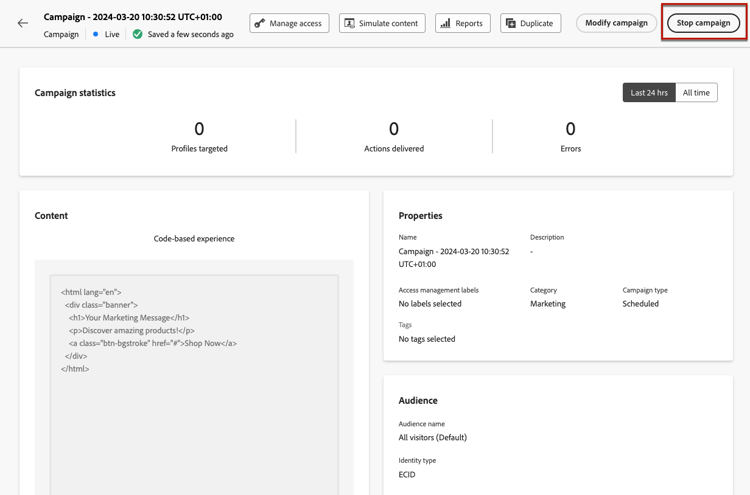Click the All visitors (Default) audience name
This screenshot has height=495, width=750.
(x=433, y=438)
